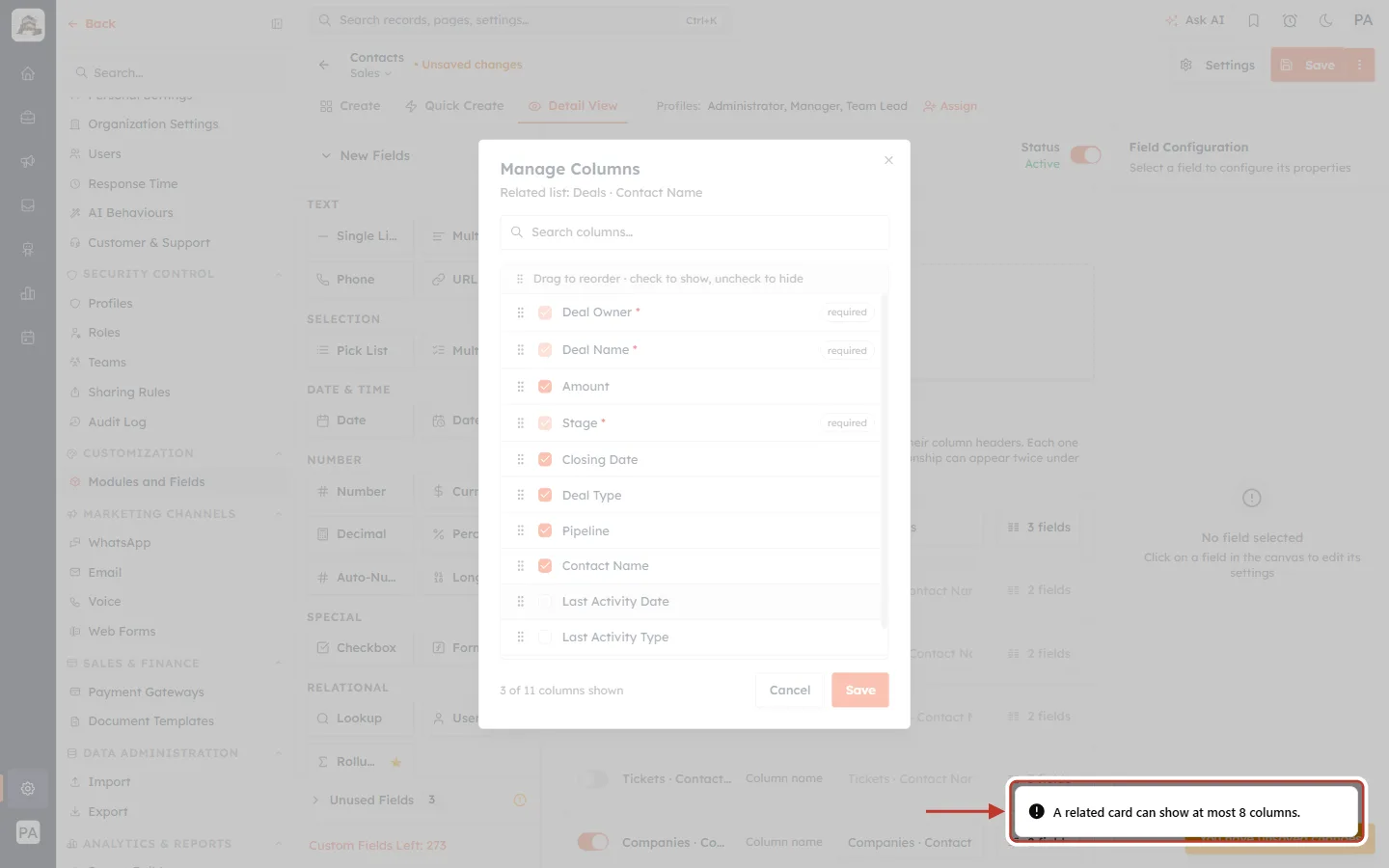Image resolution: width=1389 pixels, height=868 pixels.
Task: Collapse the Data Administration sidebar section
Action: (x=279, y=753)
